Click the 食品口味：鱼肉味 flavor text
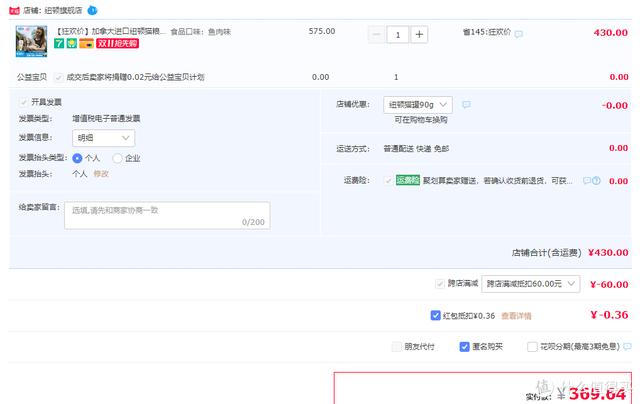 click(x=201, y=31)
